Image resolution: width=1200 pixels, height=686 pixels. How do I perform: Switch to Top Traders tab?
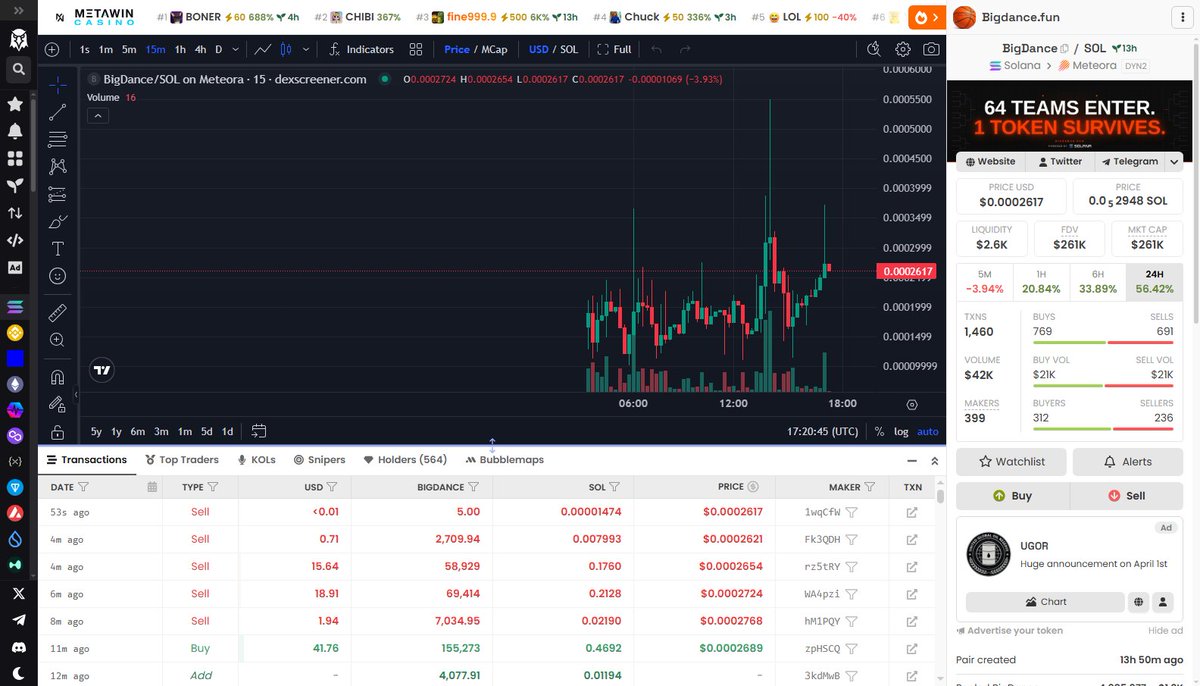182,460
